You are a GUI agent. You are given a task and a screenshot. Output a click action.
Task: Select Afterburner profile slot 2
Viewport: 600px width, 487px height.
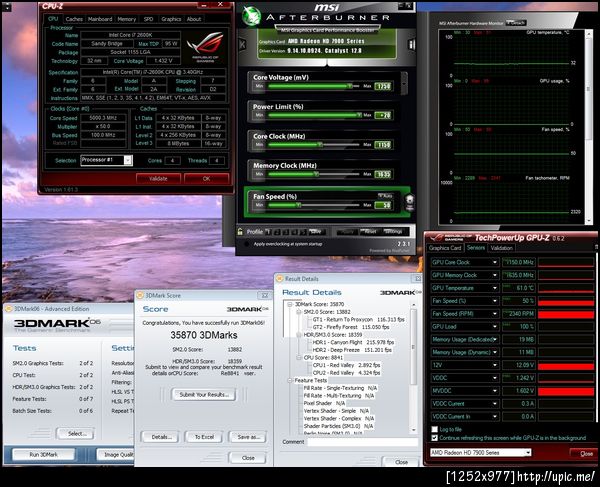pos(277,232)
